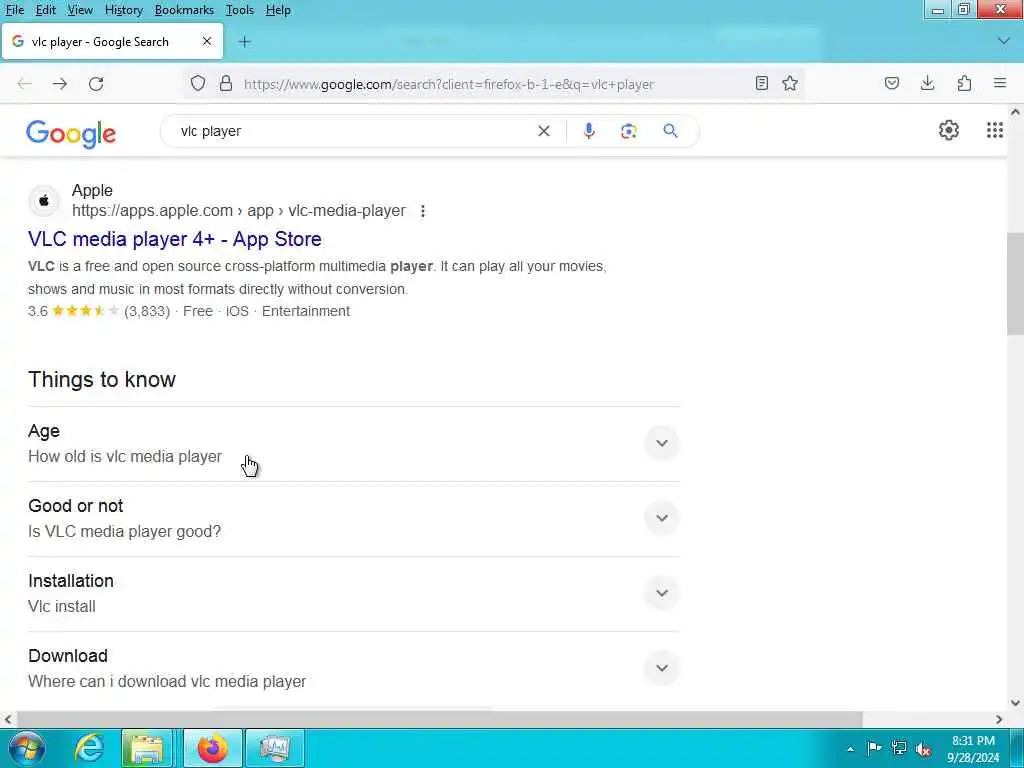1024x768 pixels.
Task: Open a new tab
Action: click(x=244, y=42)
